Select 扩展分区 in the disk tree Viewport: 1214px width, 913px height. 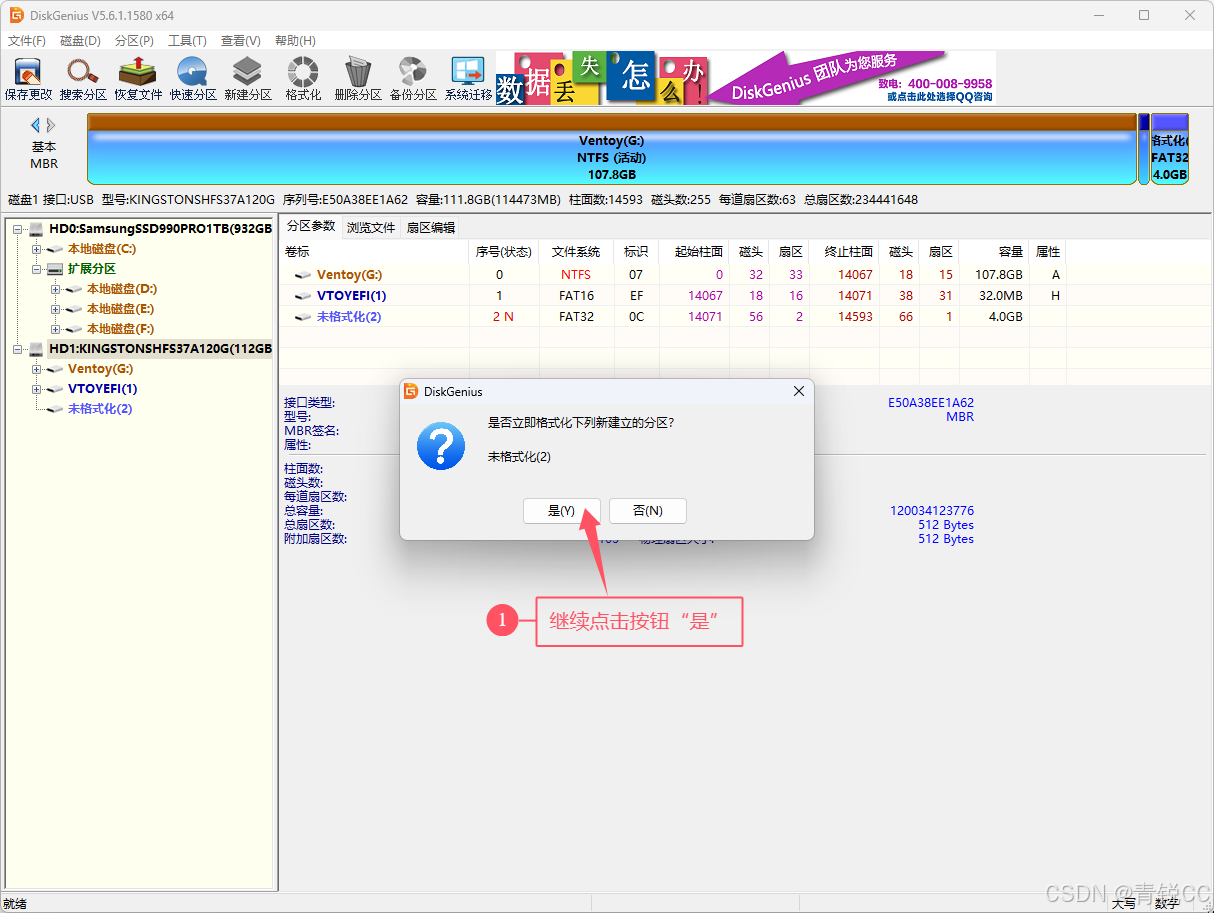coord(92,269)
